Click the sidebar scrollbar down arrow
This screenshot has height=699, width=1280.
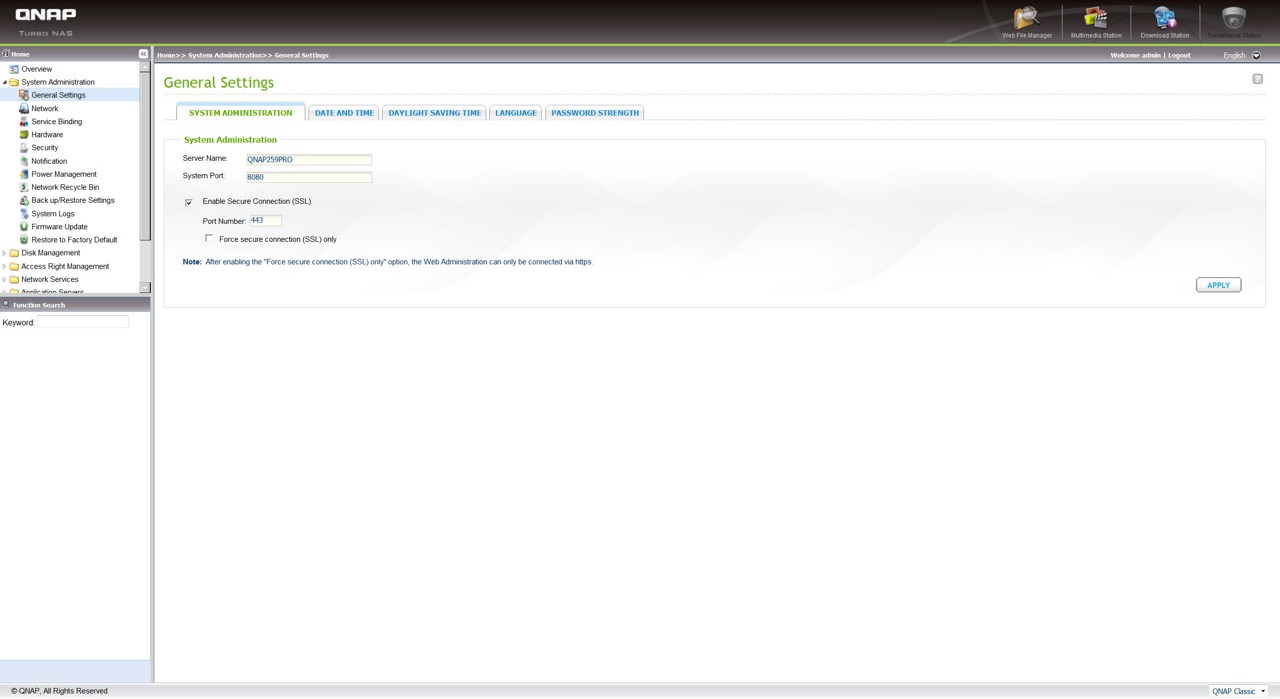(x=145, y=287)
